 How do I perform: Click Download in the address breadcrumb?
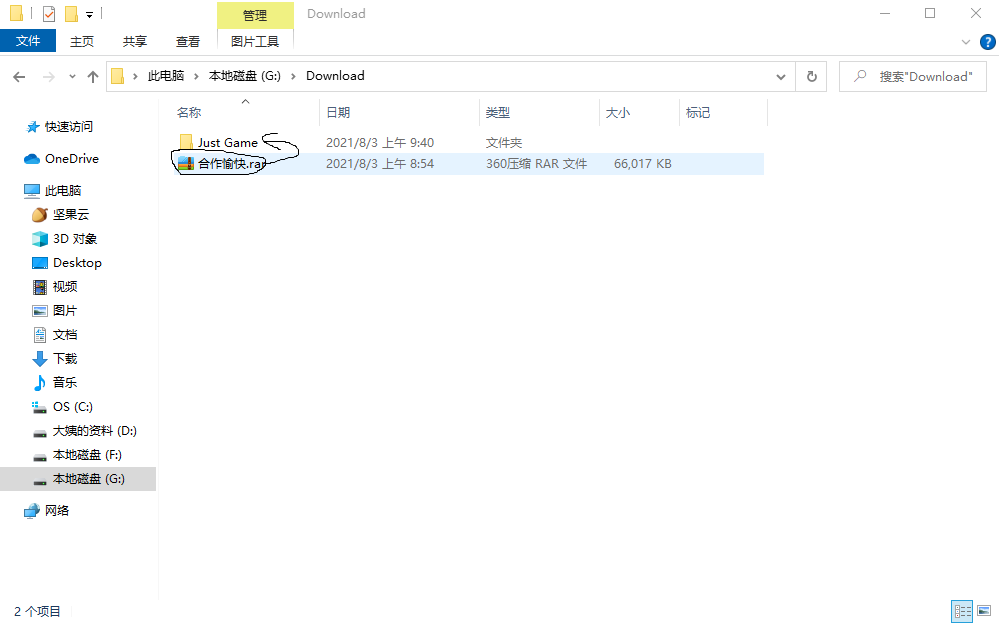[335, 76]
